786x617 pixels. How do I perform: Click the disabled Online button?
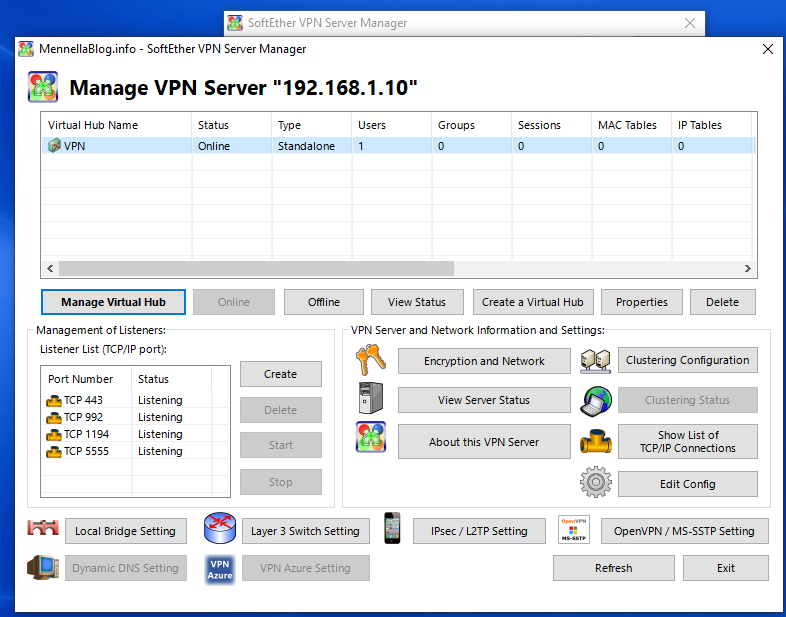point(234,302)
